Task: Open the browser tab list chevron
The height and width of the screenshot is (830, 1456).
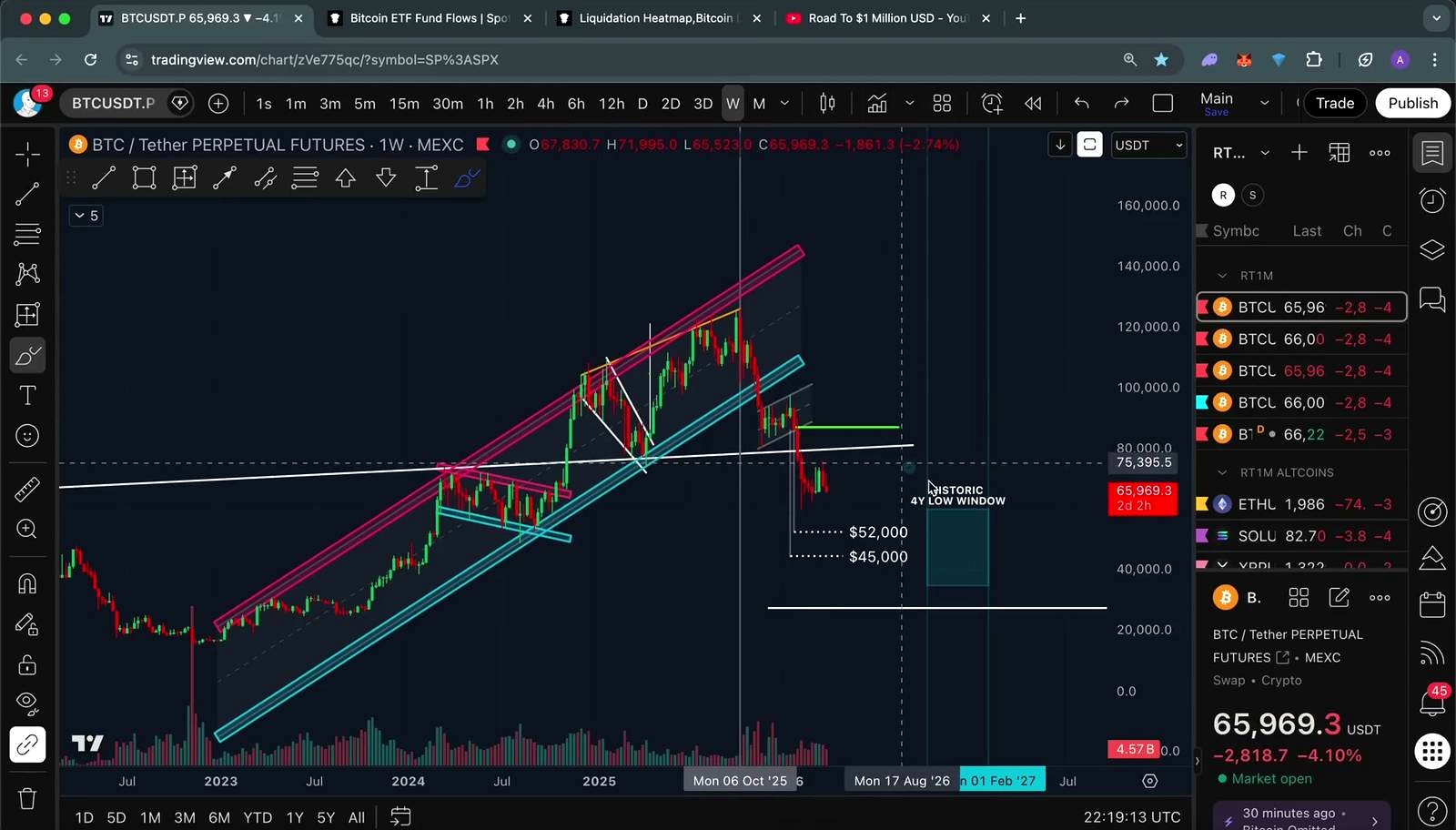Action: click(x=1437, y=18)
